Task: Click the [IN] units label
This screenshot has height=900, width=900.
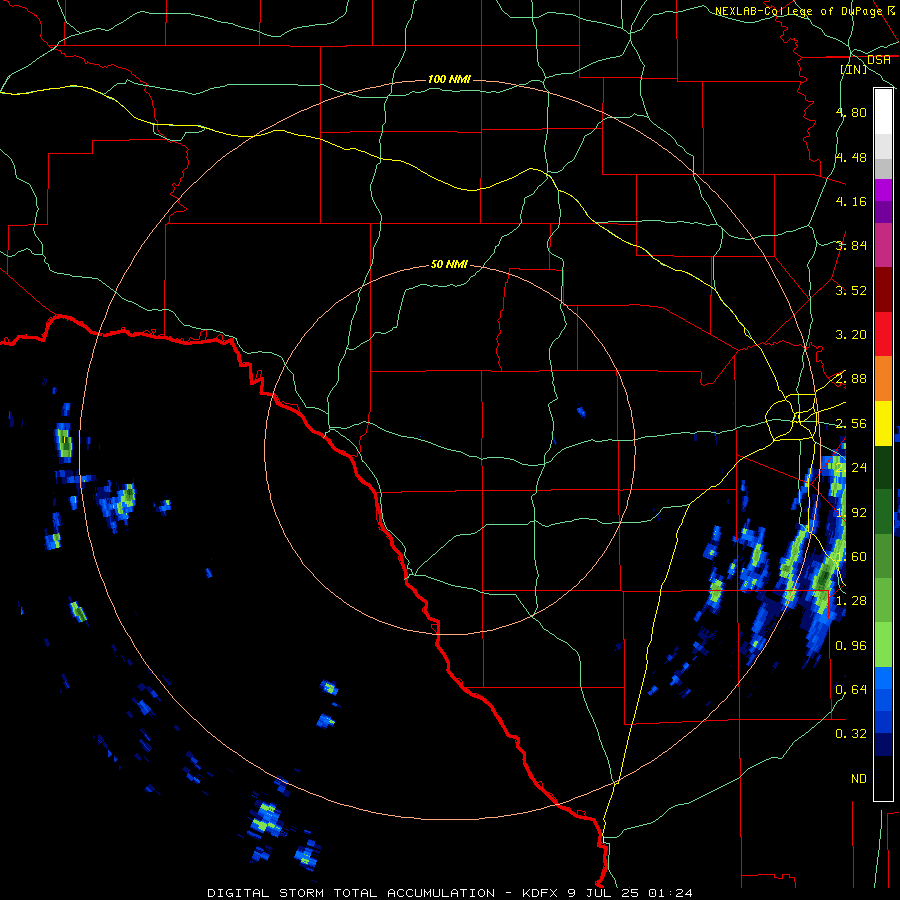Action: tap(854, 69)
